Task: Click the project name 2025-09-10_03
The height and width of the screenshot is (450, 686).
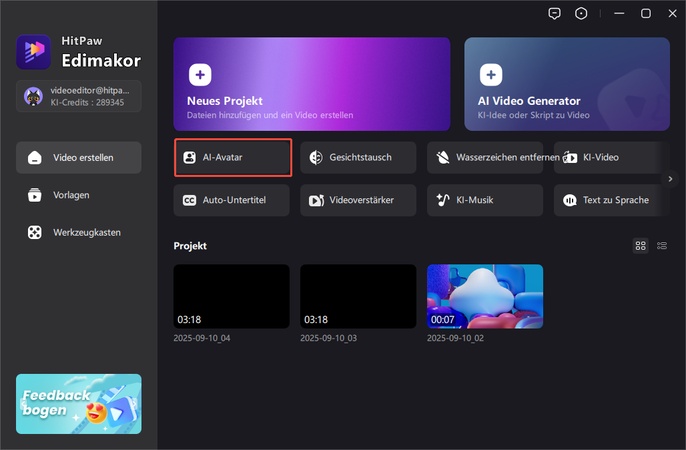Action: [329, 338]
